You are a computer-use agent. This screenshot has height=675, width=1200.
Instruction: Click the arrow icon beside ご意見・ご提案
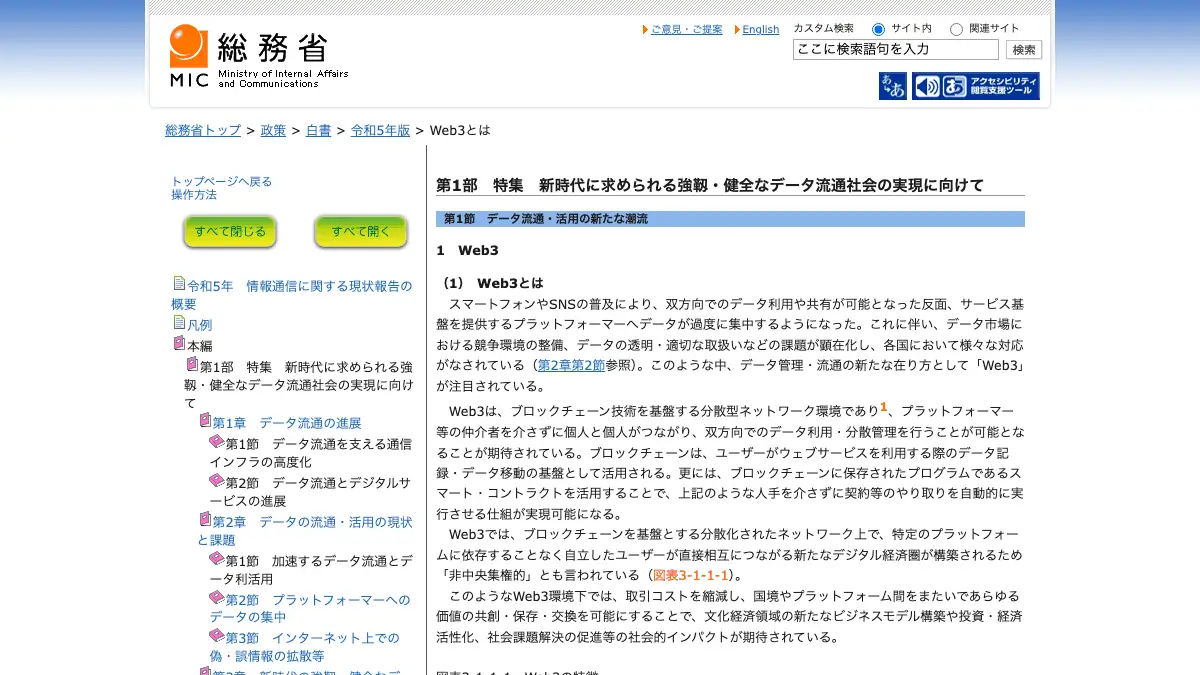click(645, 30)
